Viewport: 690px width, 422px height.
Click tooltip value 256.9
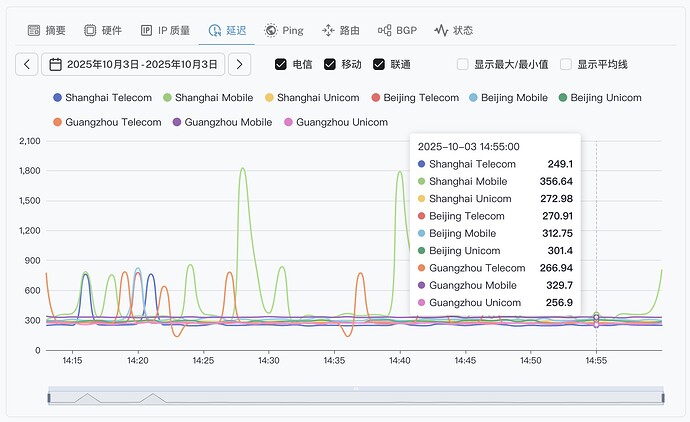[559, 303]
